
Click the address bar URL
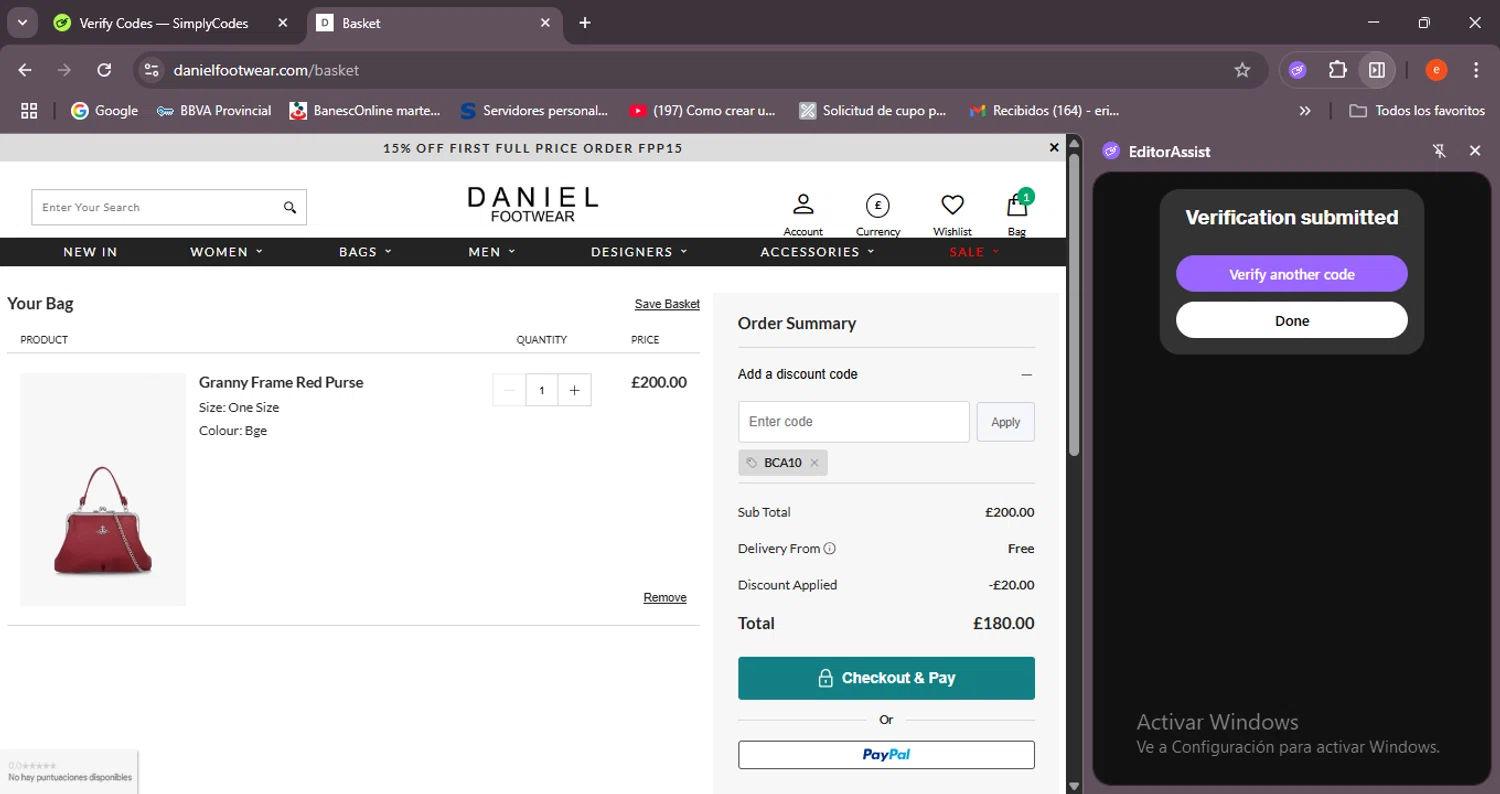tap(266, 70)
